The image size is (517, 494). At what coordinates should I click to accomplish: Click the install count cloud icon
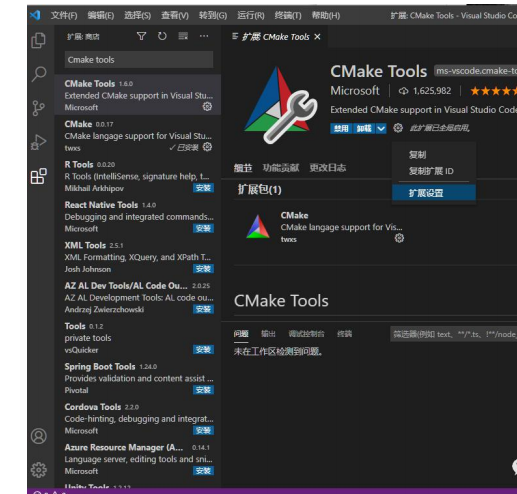403,91
